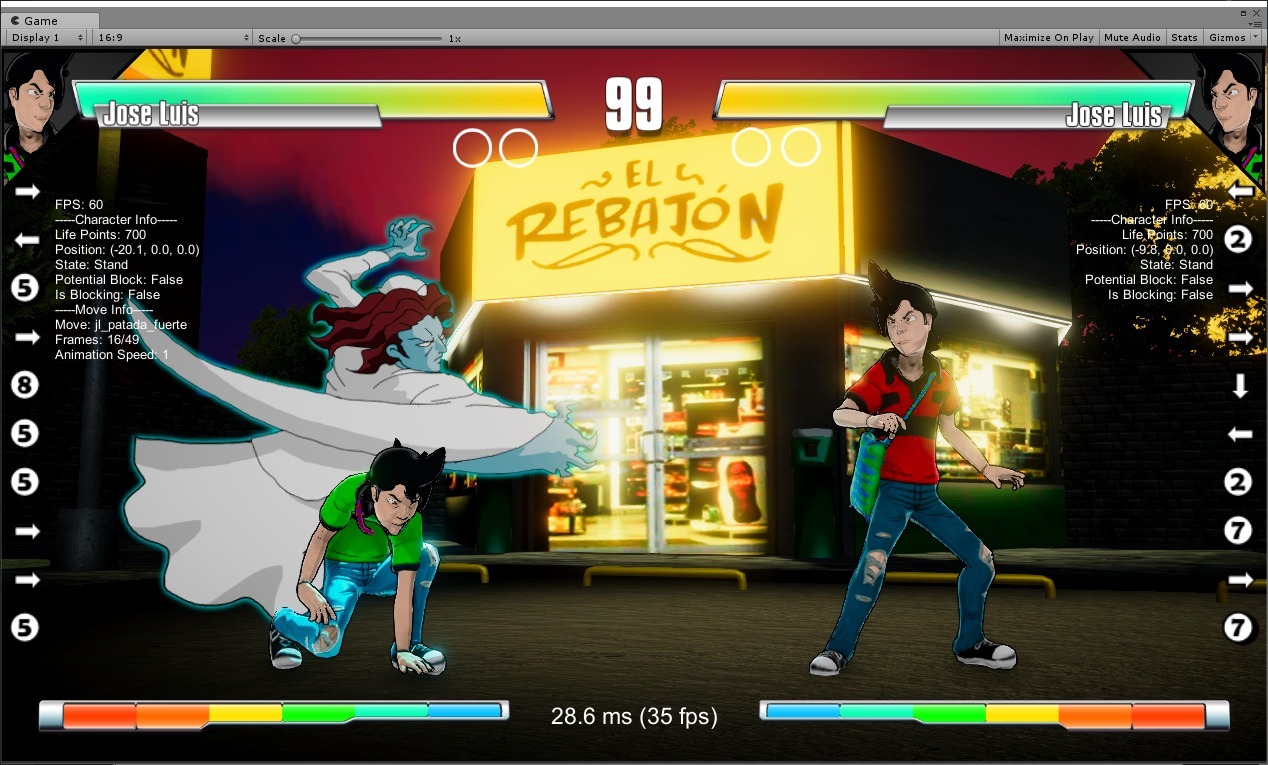1268x765 pixels.
Task: Expand the Gizmos dropdown arrow
Action: coord(1255,38)
